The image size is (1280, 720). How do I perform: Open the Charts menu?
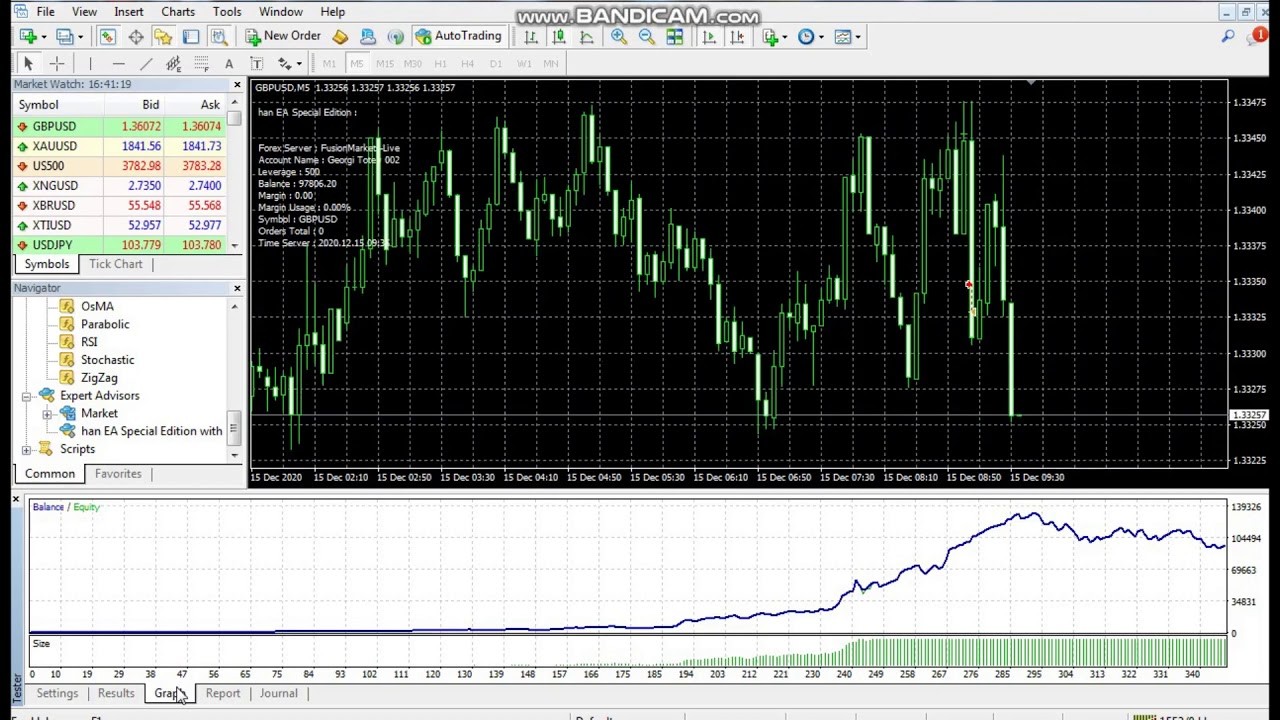coord(178,12)
